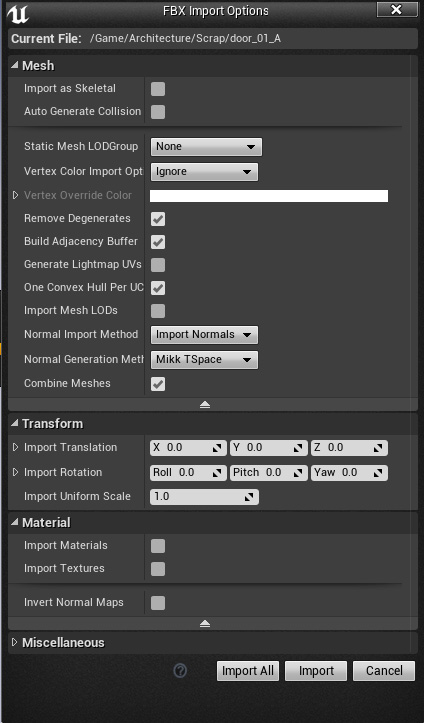Click the Import All button
This screenshot has height=723, width=424.
coord(248,671)
